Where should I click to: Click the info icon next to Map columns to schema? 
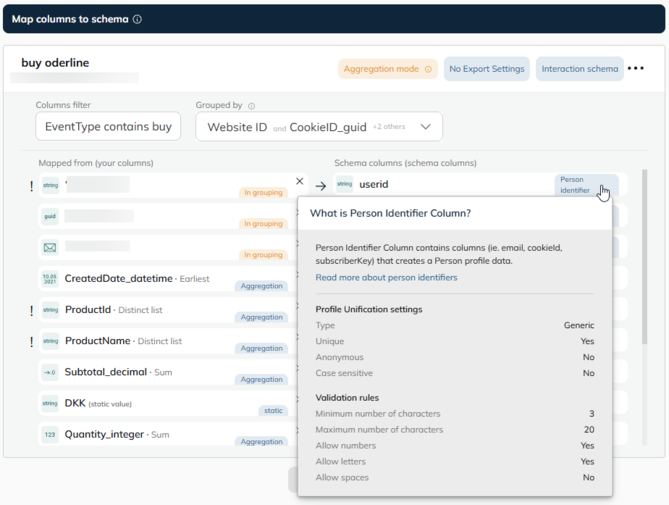[x=137, y=19]
